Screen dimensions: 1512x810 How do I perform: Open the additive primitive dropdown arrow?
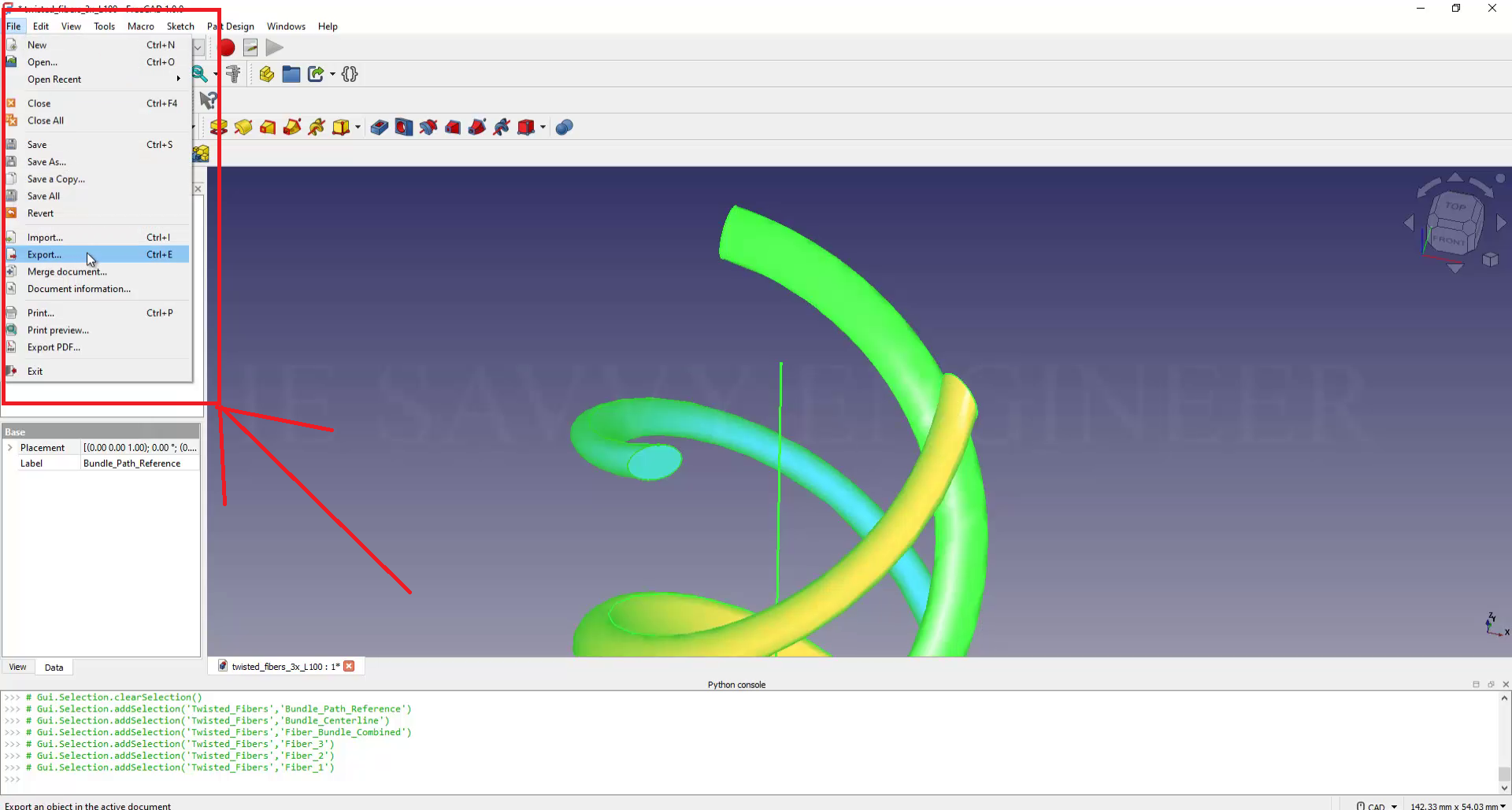(358, 128)
